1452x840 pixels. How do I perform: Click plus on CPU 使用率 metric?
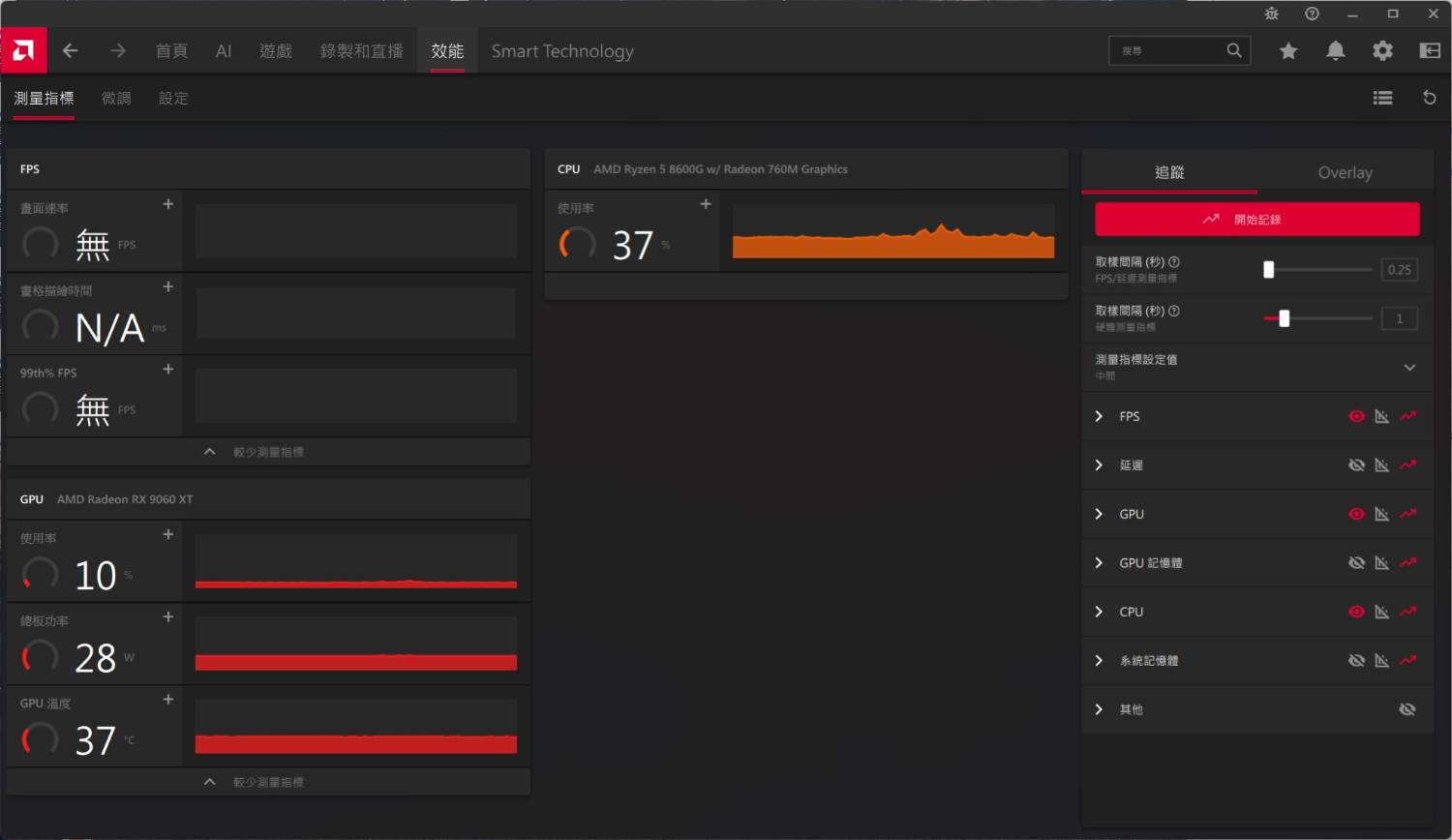click(706, 204)
